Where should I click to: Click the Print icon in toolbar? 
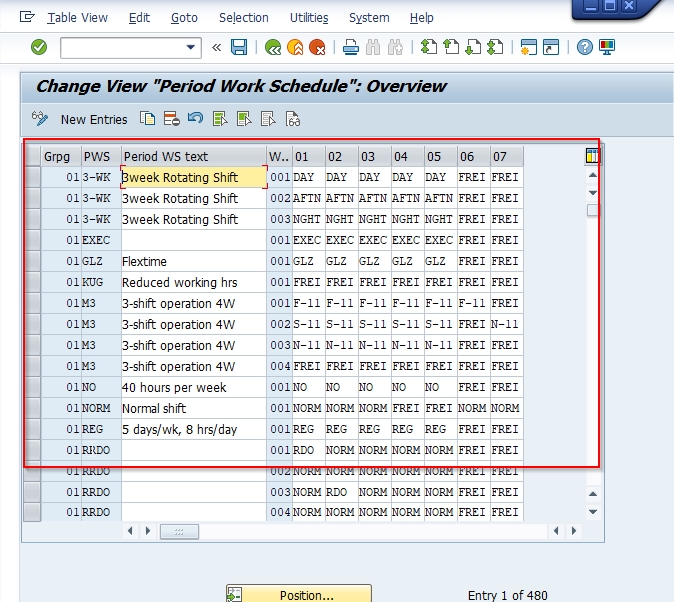pos(350,47)
